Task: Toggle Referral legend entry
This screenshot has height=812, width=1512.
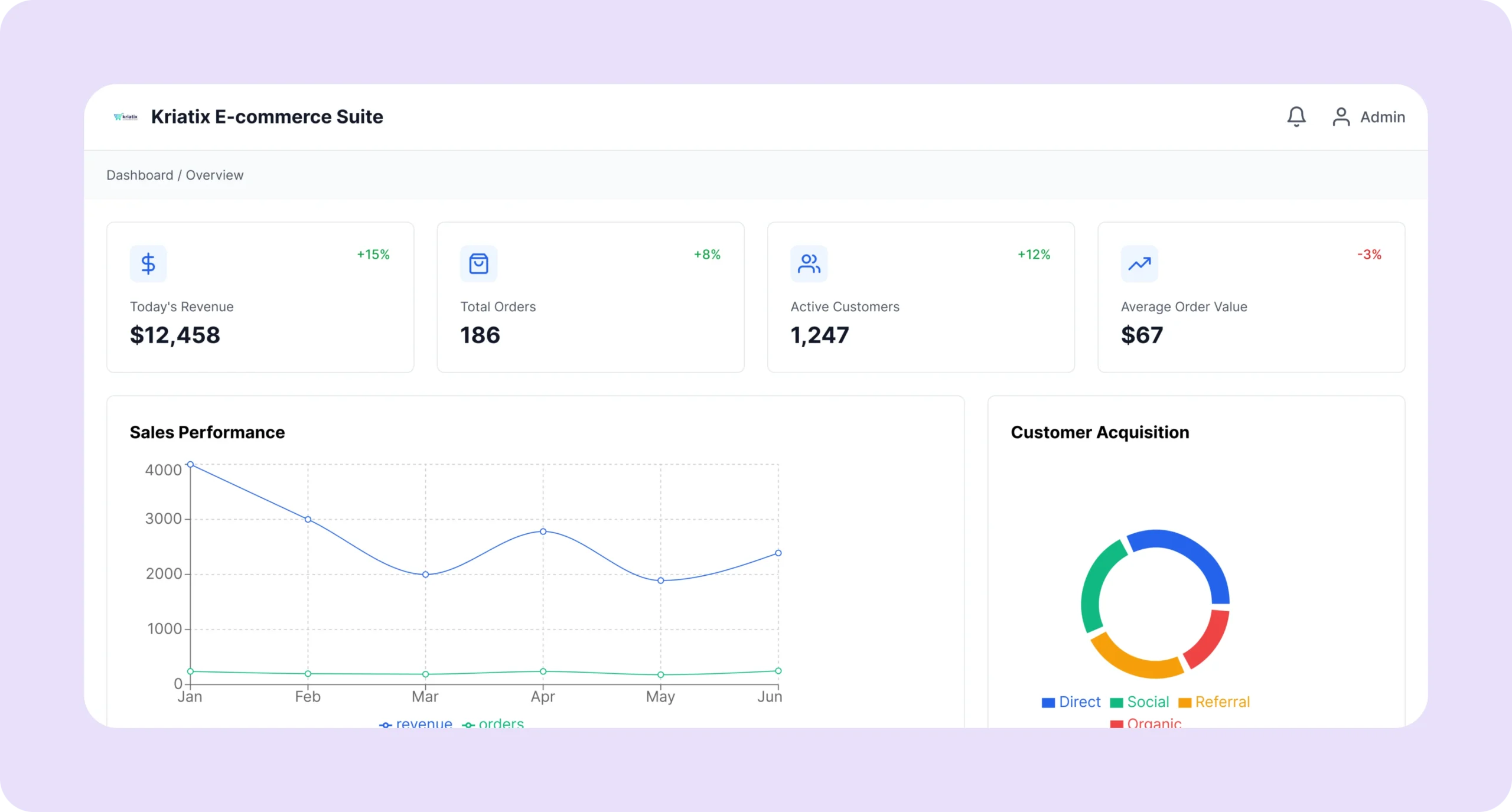Action: click(1214, 702)
